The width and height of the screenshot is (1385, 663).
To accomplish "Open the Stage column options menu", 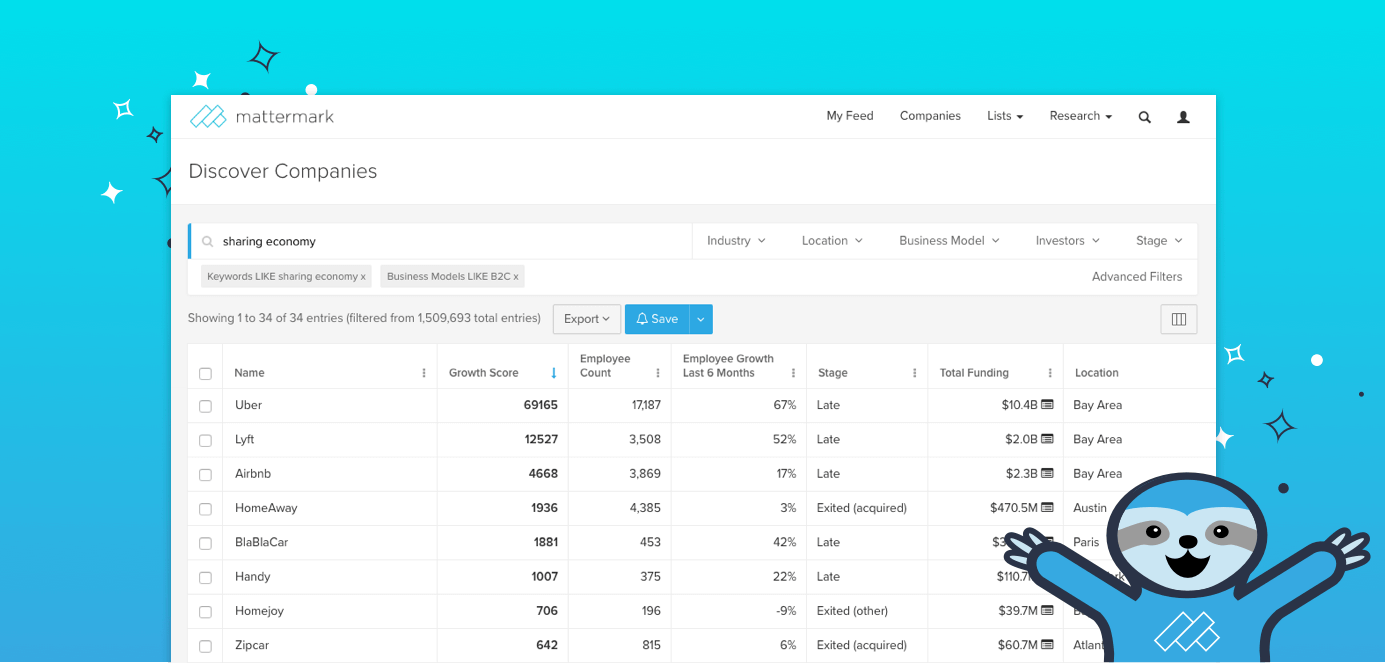I will [x=915, y=373].
